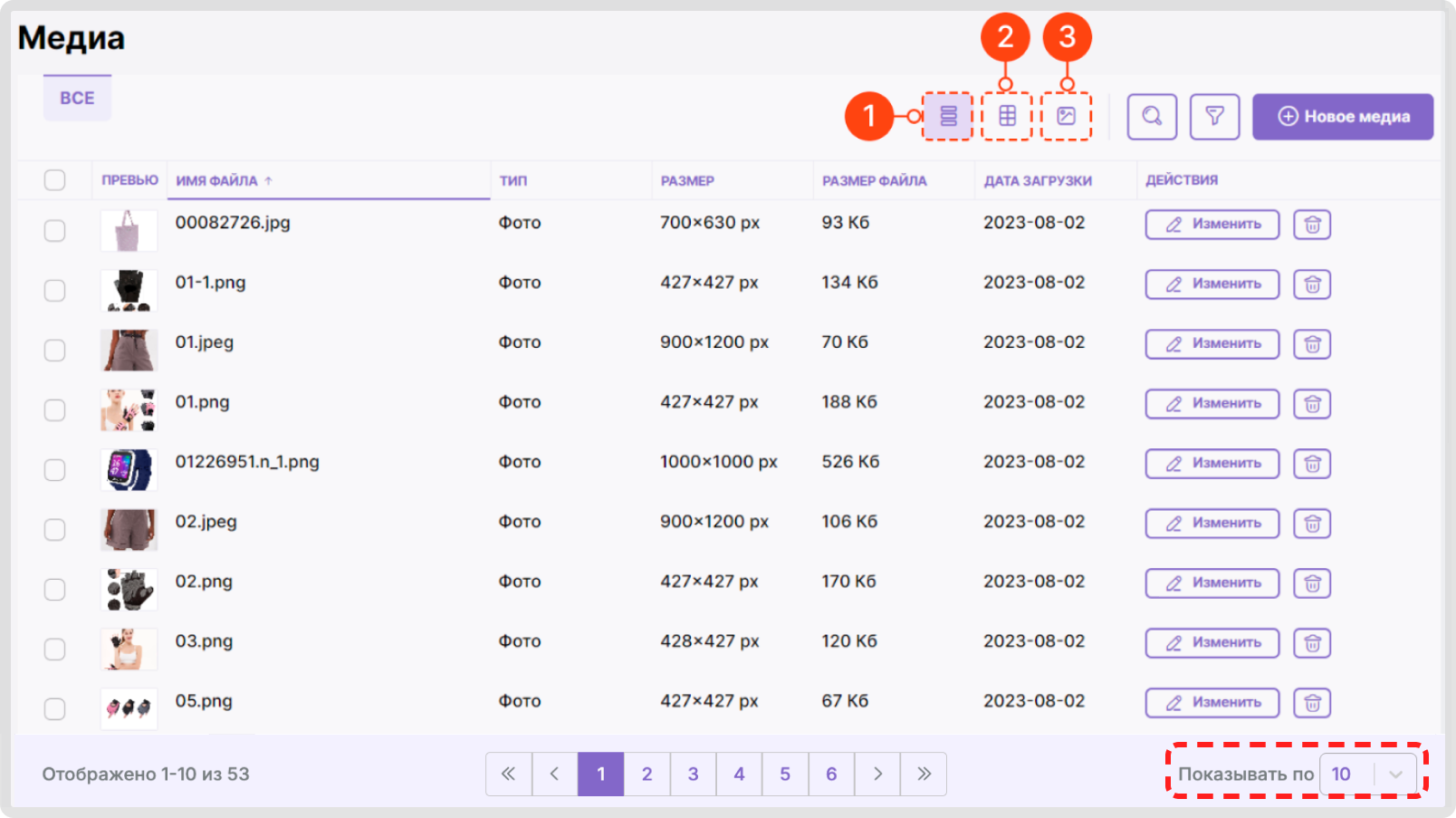Click Изменить for 03.png
This screenshot has width=1456, height=818.
[1212, 642]
